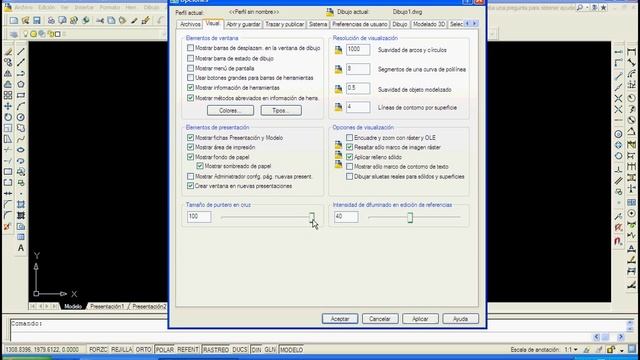Click crosshair size field showing 100
The width and height of the screenshot is (640, 360).
pos(199,217)
